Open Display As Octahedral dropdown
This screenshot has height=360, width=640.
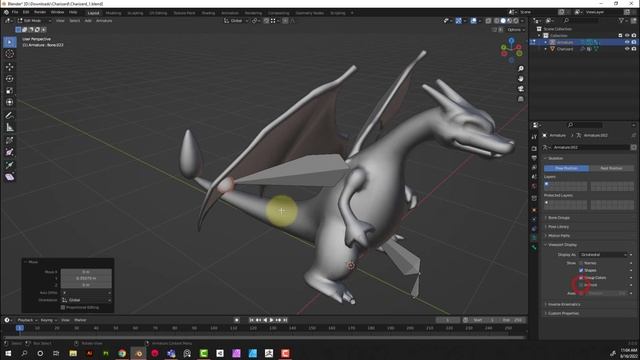(x=603, y=255)
